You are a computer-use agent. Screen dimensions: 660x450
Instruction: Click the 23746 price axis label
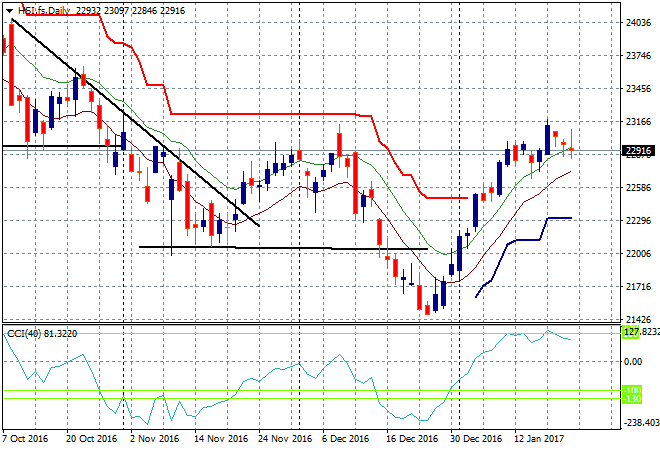pyautogui.click(x=639, y=56)
